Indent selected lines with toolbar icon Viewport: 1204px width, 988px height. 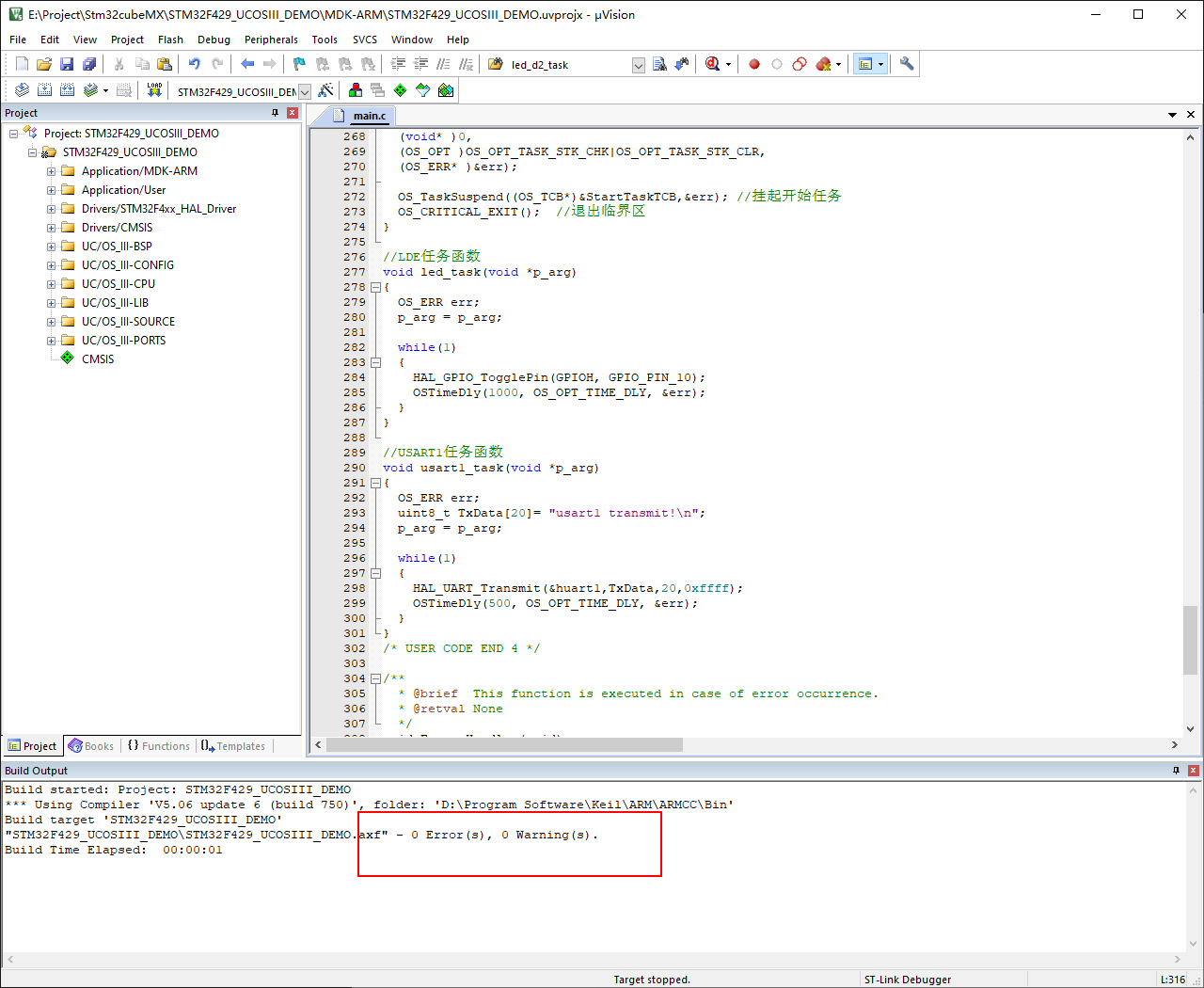pos(398,64)
